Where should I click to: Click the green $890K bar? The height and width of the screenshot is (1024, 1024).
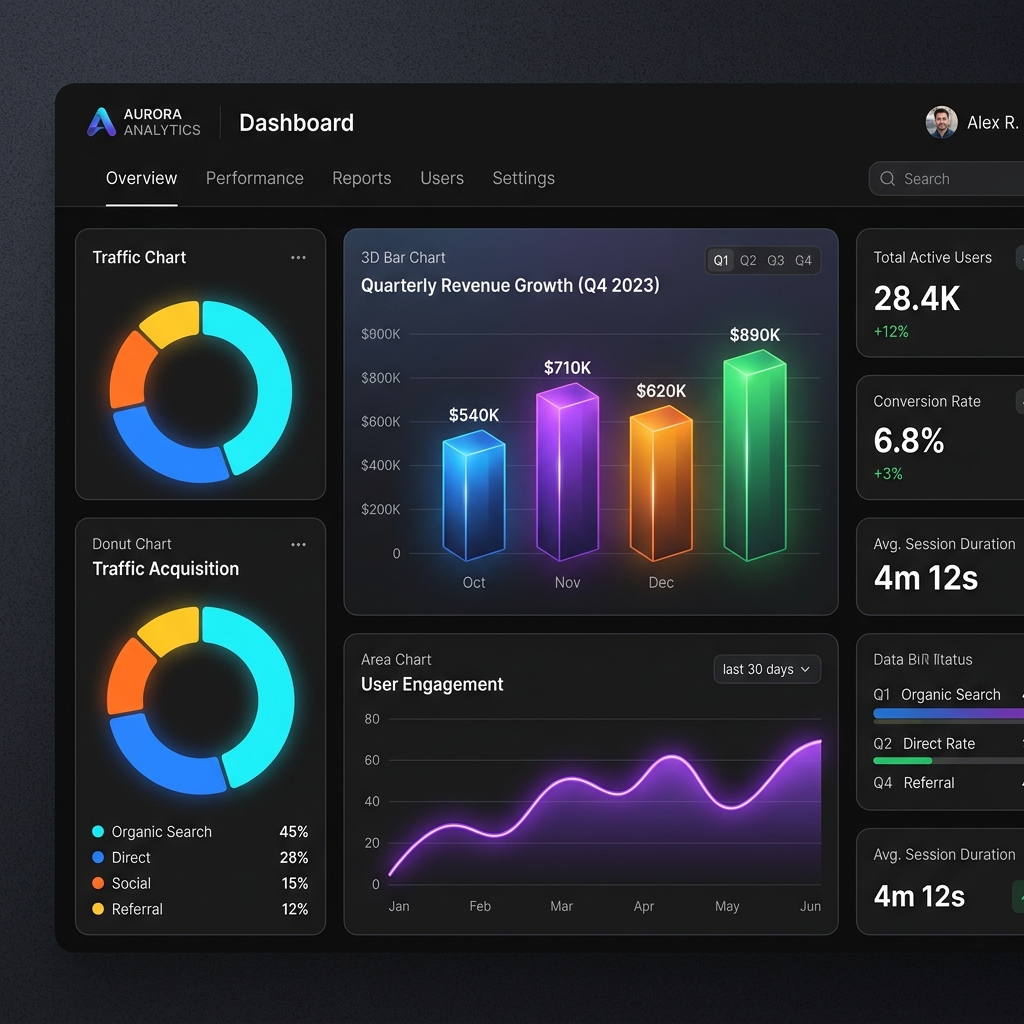(x=754, y=455)
